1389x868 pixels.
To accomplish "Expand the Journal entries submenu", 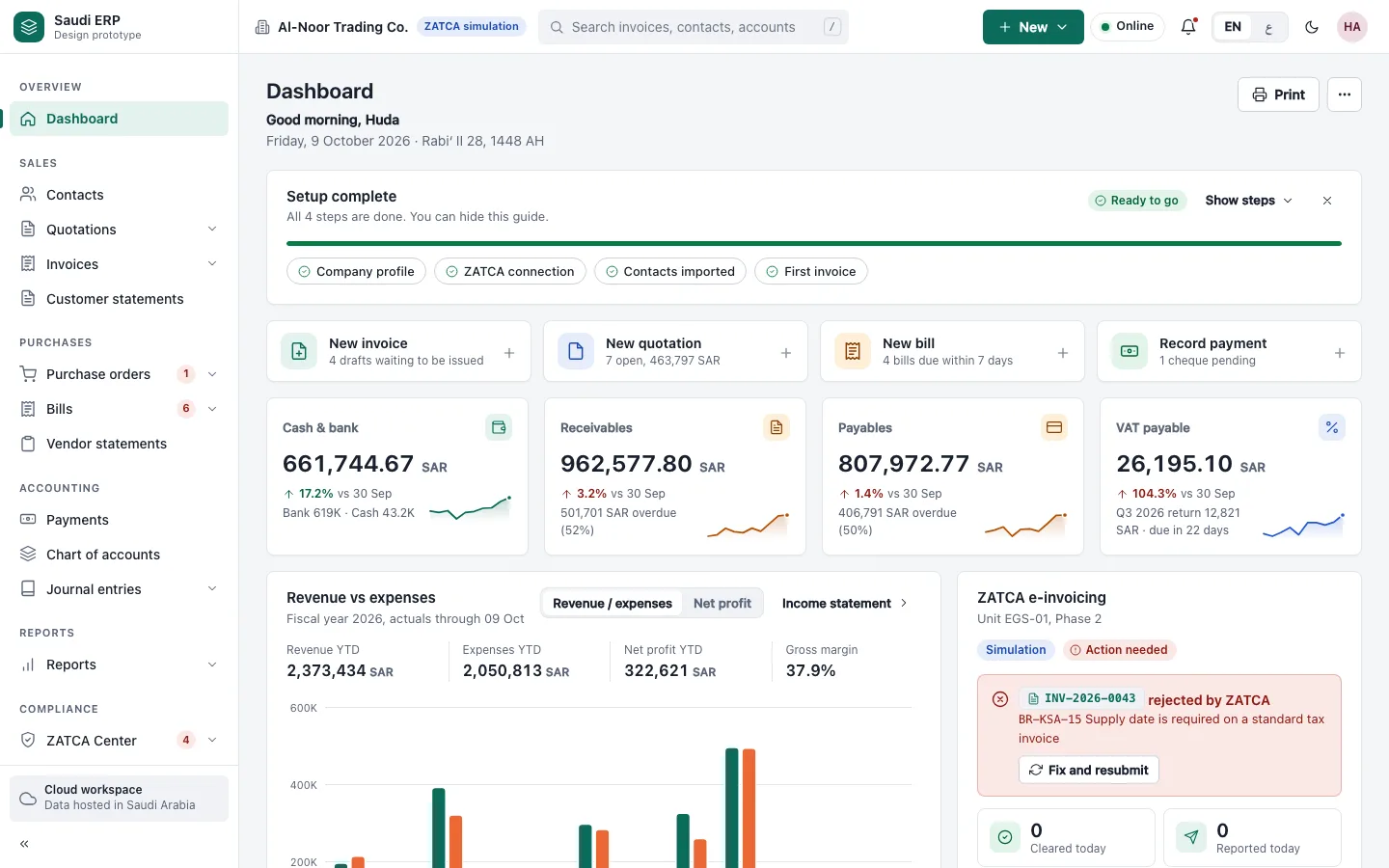I will [x=212, y=589].
